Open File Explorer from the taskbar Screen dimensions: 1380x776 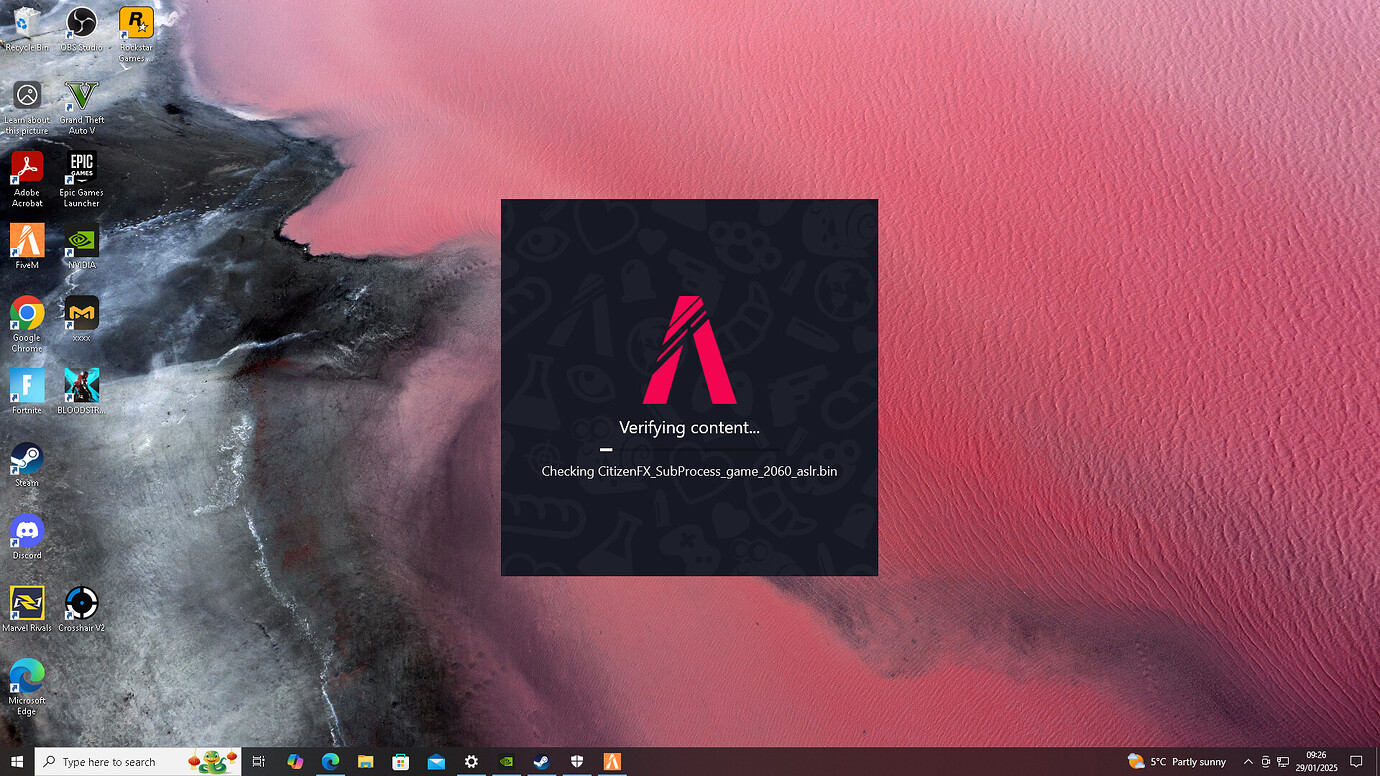(x=365, y=761)
